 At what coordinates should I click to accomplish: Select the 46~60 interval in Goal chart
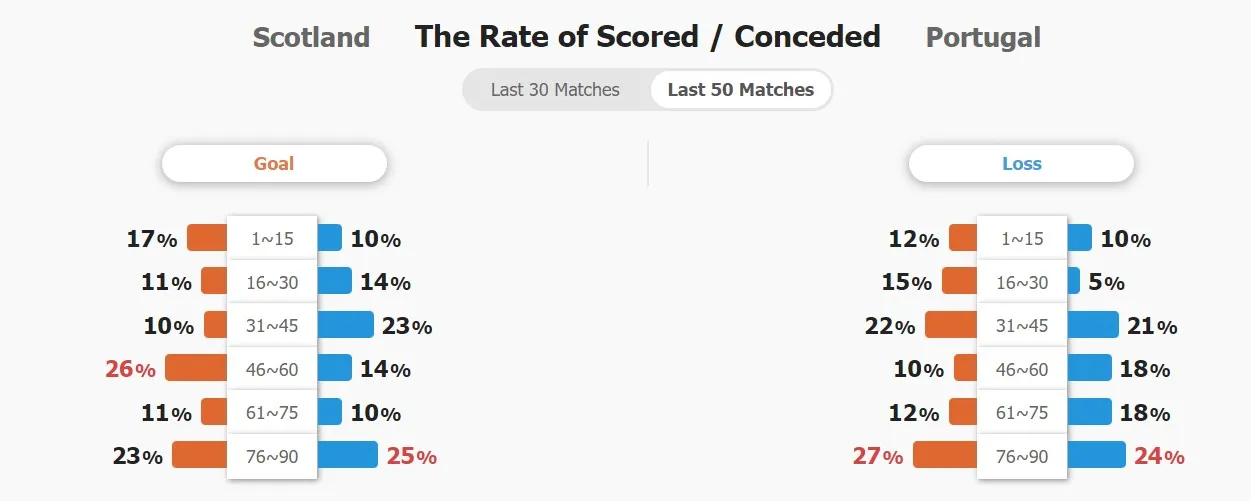click(x=272, y=369)
